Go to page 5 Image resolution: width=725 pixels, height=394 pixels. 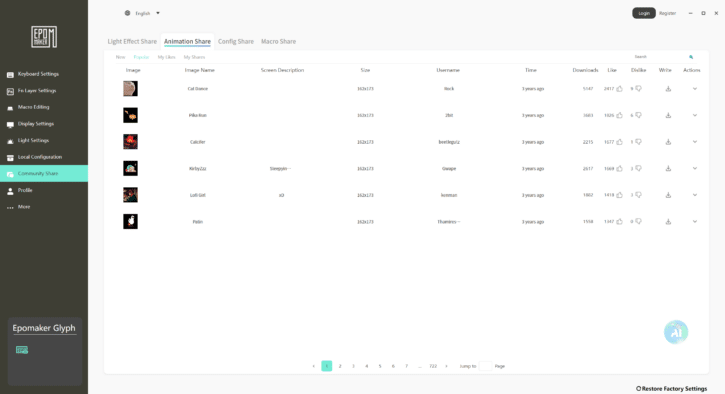(x=380, y=366)
